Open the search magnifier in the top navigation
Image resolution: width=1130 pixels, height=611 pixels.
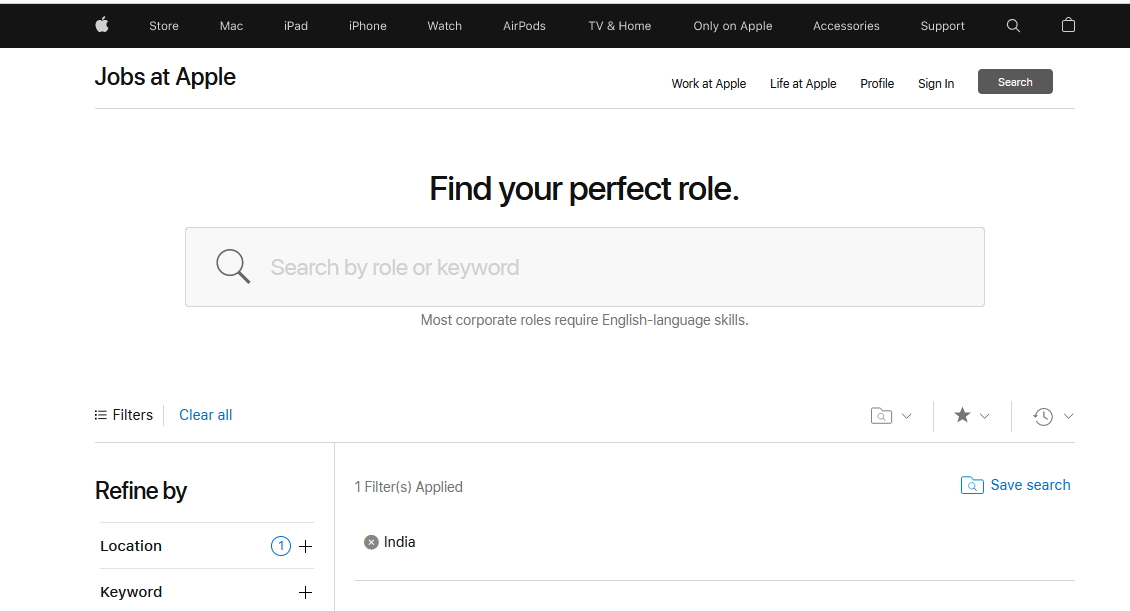pos(1013,26)
